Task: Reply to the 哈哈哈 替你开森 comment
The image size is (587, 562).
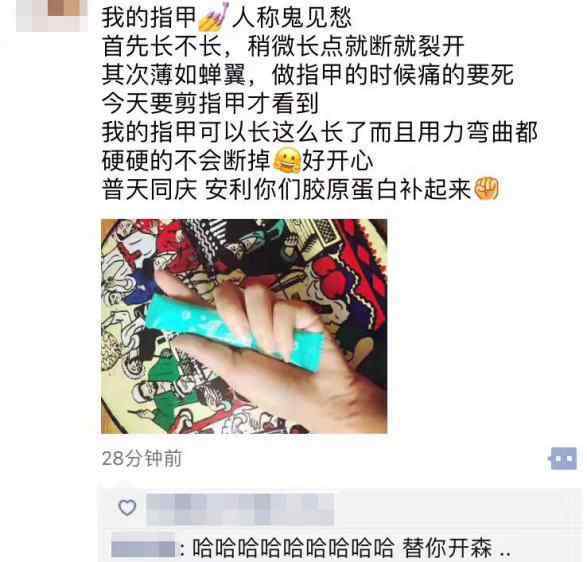Action: pyautogui.click(x=352, y=548)
